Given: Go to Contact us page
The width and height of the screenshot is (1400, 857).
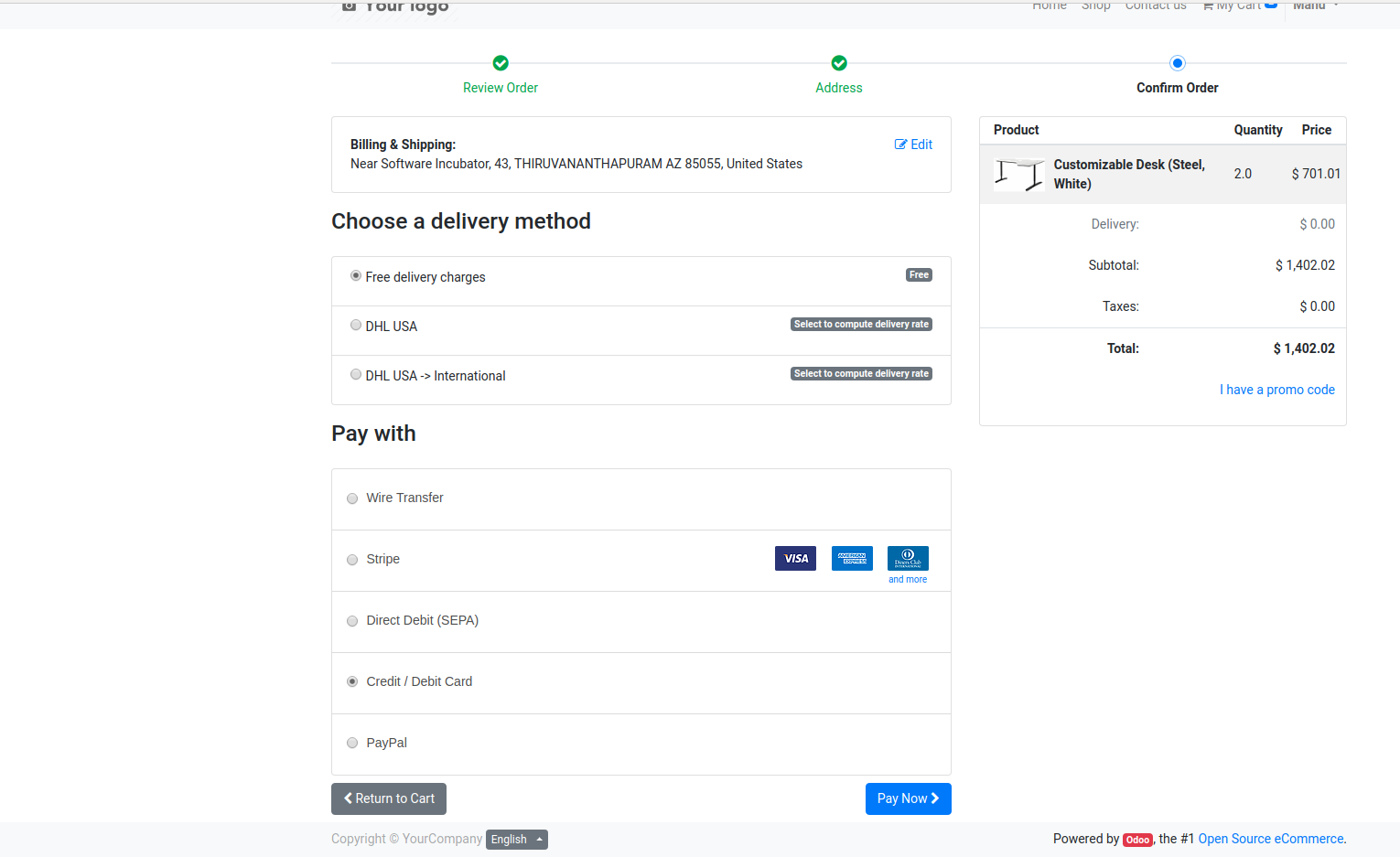Looking at the screenshot, I should point(1156,6).
